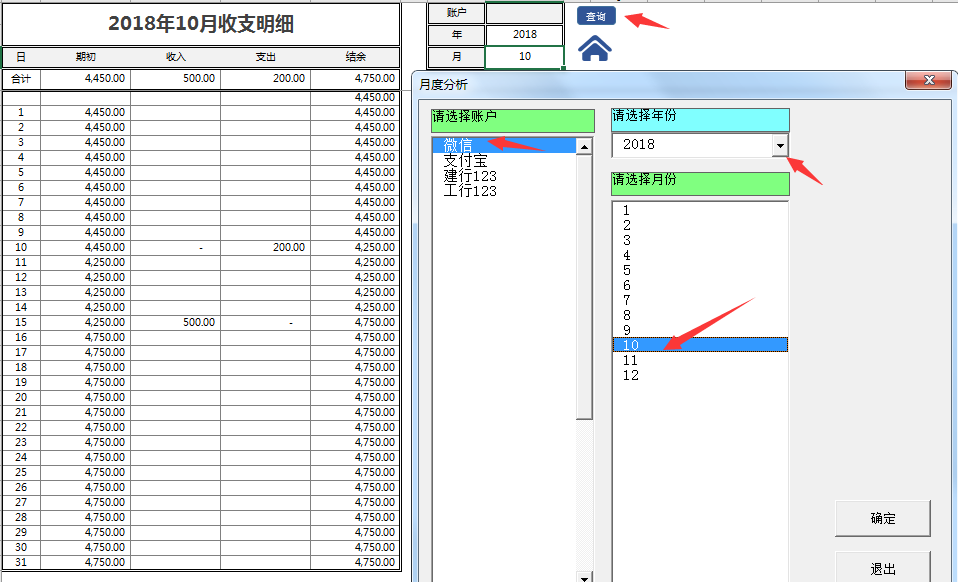
Task: Click total expense cell 200.00 in 合计 row
Action: click(x=265, y=79)
